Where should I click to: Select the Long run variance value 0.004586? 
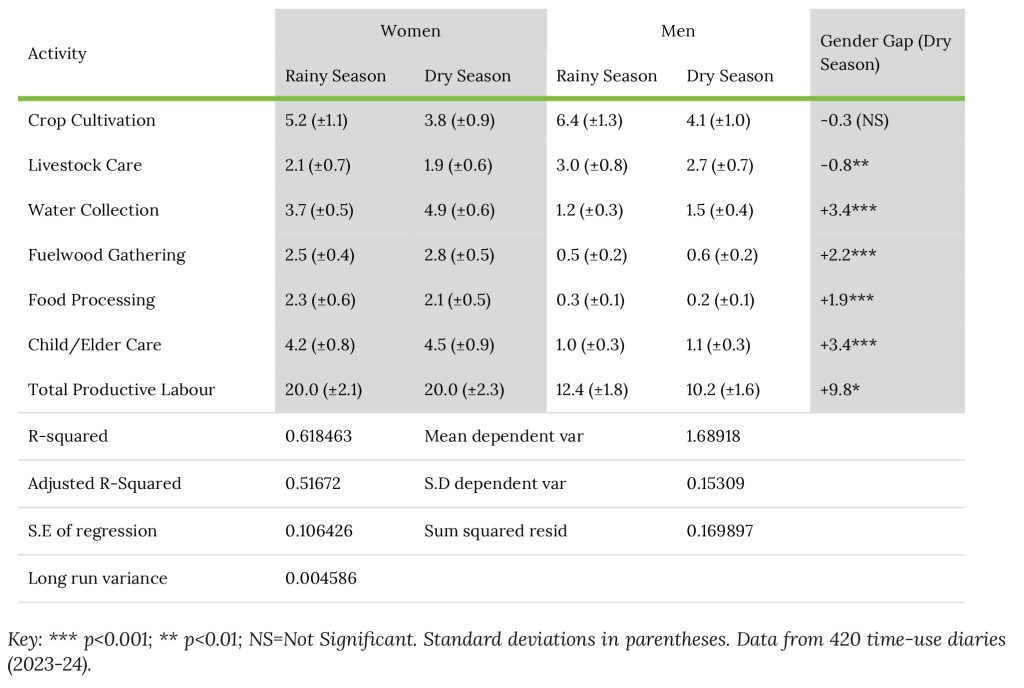coord(321,578)
